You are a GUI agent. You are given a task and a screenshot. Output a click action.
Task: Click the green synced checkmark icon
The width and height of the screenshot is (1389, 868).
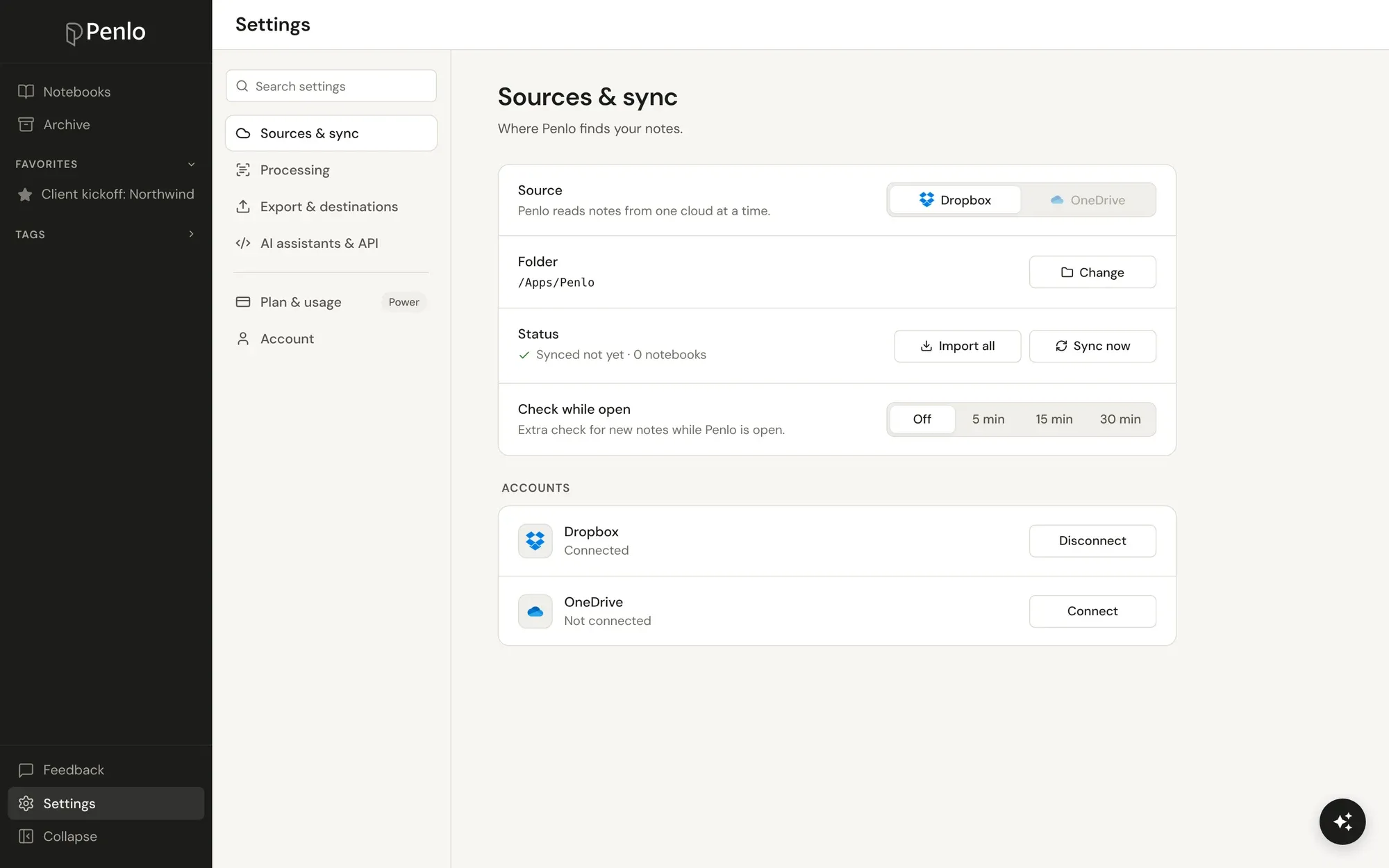coord(524,355)
